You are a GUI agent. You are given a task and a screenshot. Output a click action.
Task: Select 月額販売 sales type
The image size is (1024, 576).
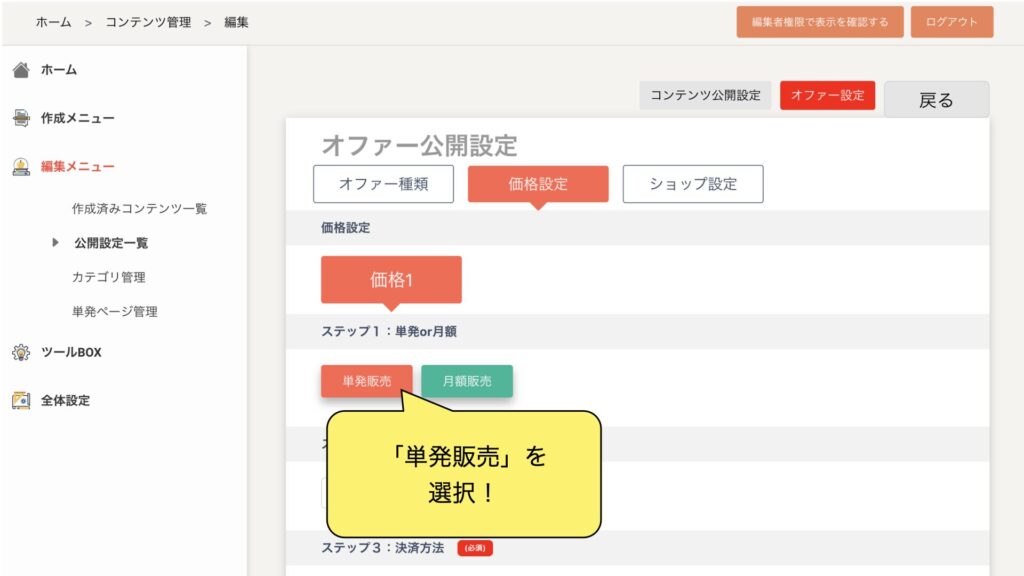coord(467,381)
